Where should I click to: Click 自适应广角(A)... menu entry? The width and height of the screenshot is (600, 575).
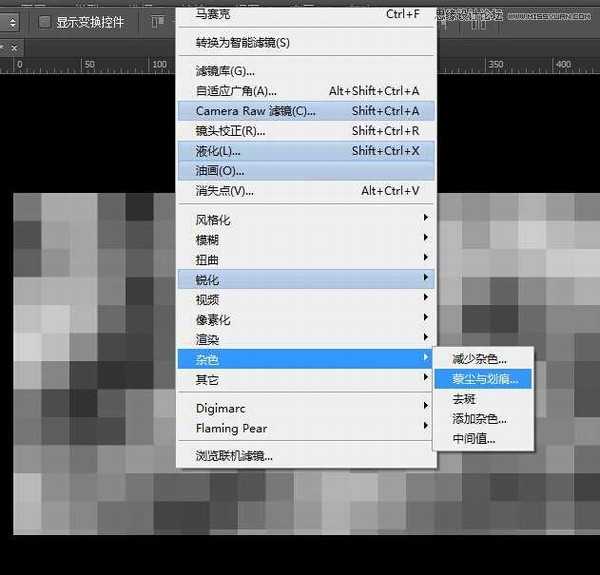point(236,91)
